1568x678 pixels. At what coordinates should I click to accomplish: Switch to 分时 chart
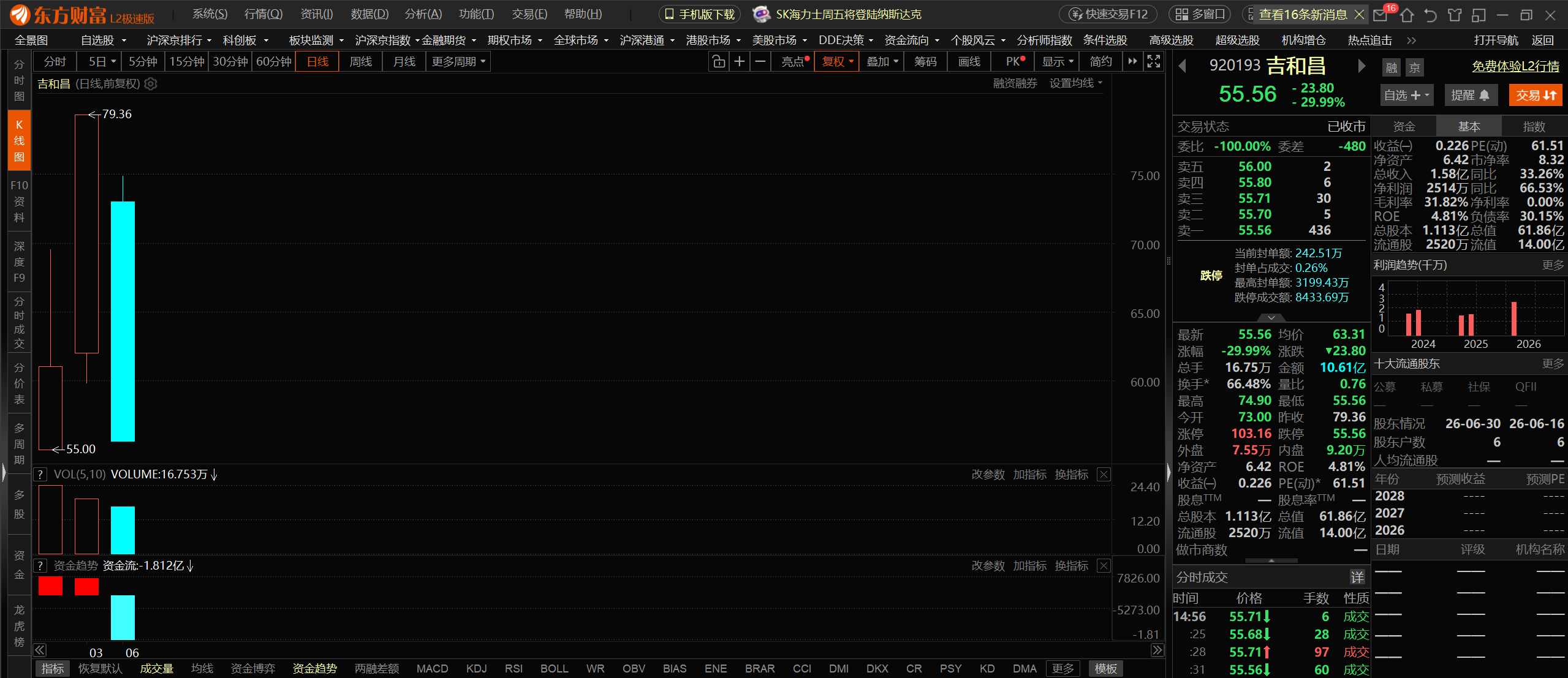point(55,62)
